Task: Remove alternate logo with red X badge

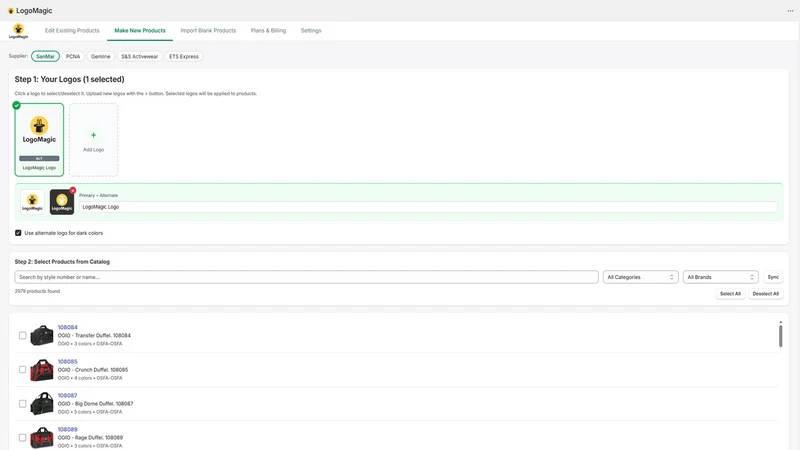Action: (x=73, y=191)
